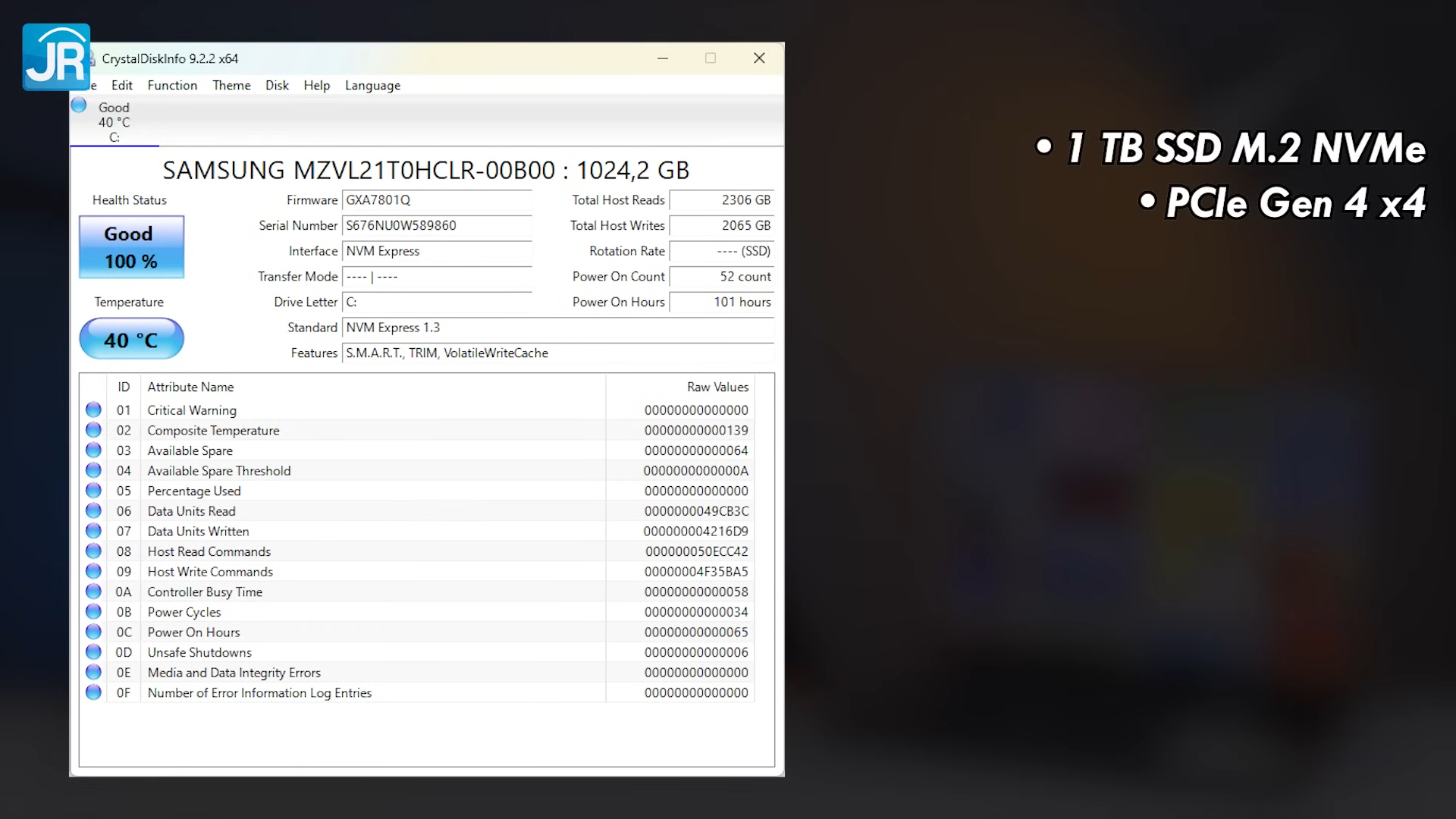Click the Firmware field showing GXA7801Q
Image resolution: width=1456 pixels, height=819 pixels.
tap(438, 200)
